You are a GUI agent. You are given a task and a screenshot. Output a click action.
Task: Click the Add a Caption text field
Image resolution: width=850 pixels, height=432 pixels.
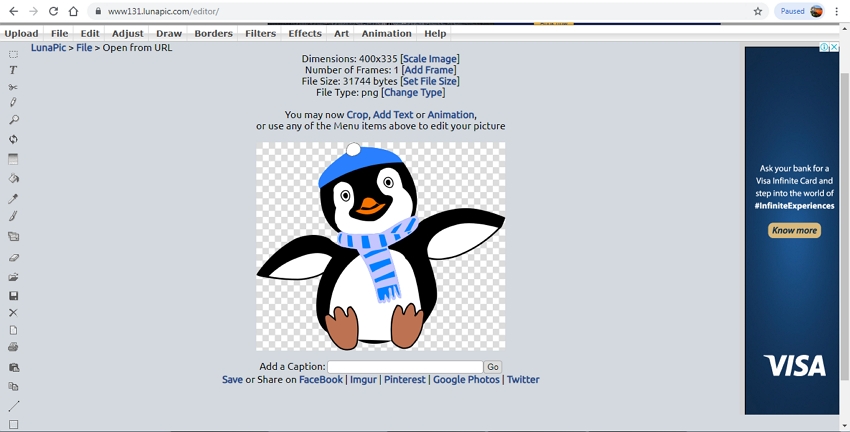tap(405, 367)
